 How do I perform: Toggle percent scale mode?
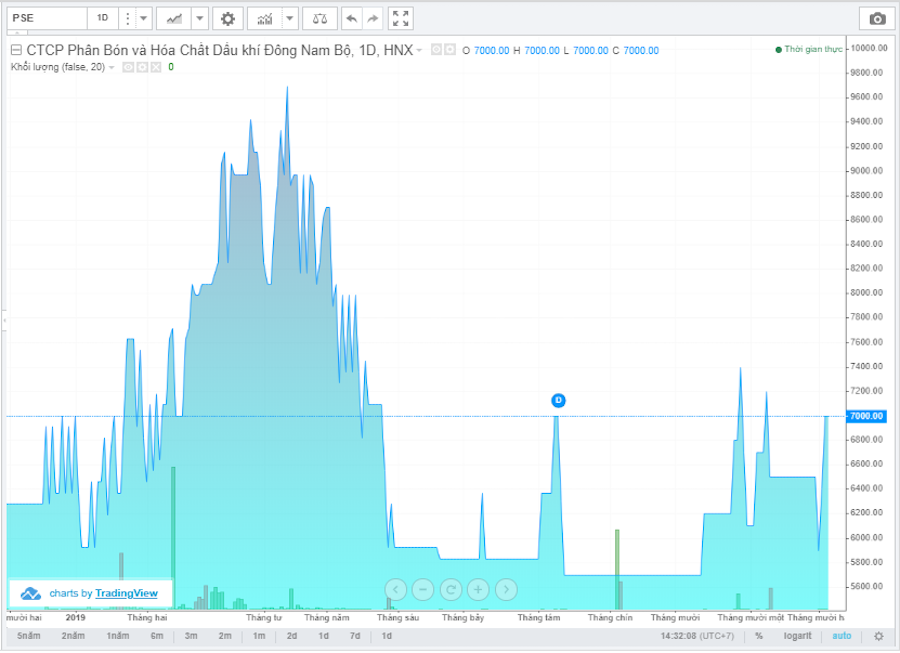pos(759,636)
